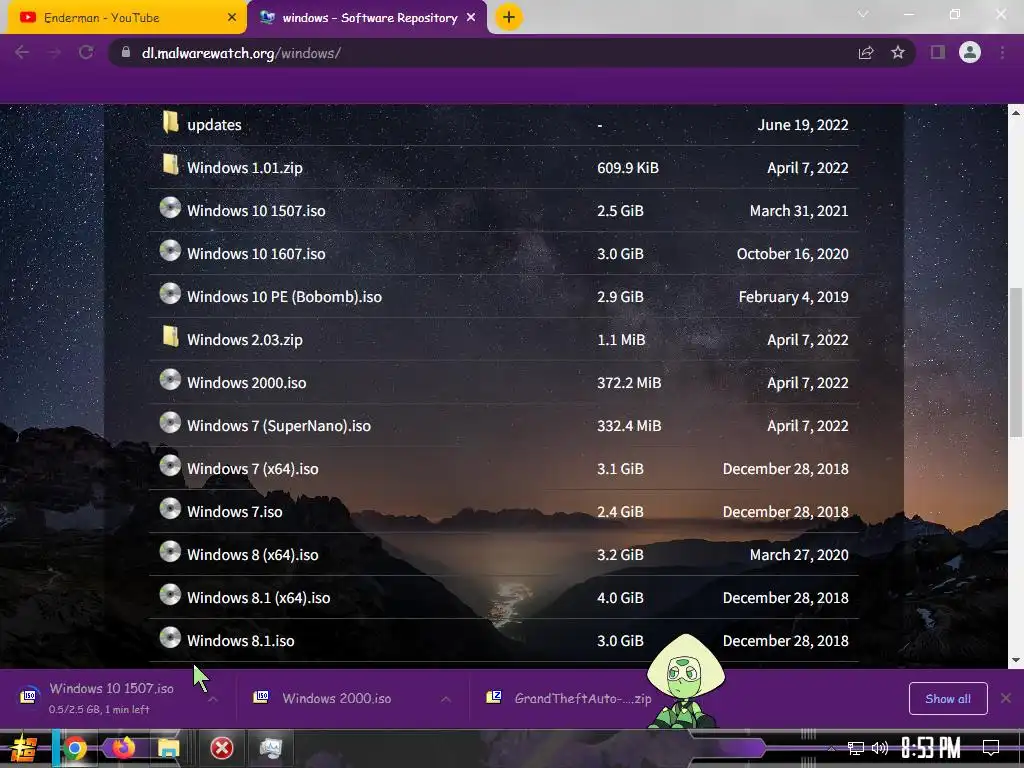Click the disc icon beside Windows 7.iso
This screenshot has height=768, width=1024.
point(170,509)
